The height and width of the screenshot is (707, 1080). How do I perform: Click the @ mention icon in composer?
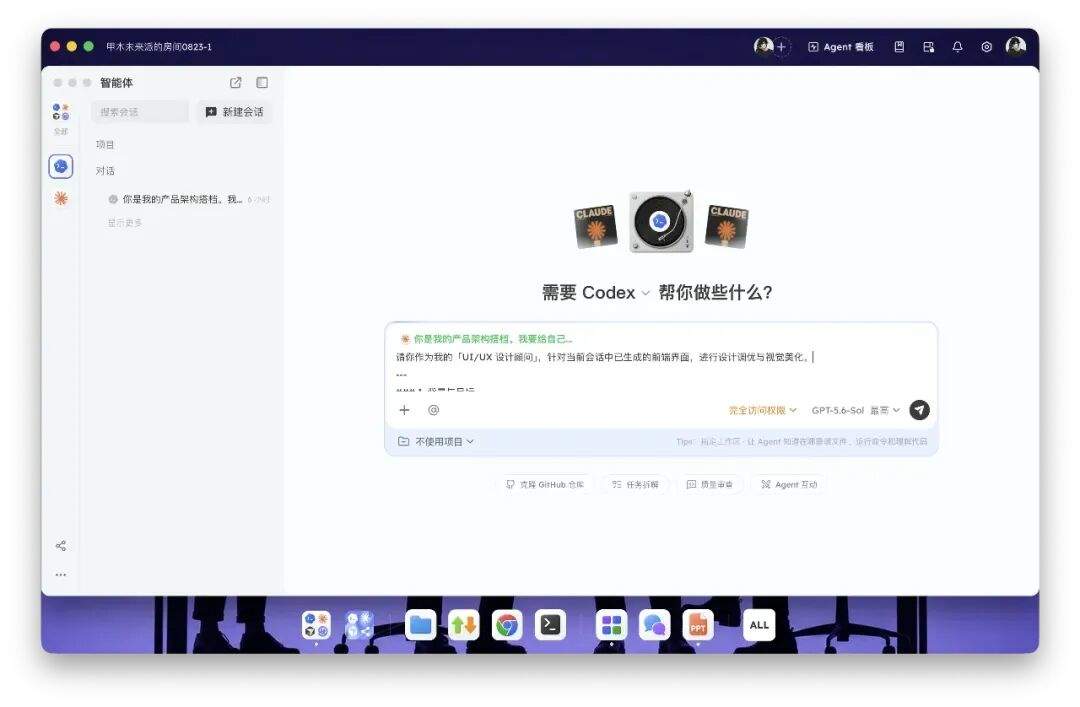[x=433, y=410]
